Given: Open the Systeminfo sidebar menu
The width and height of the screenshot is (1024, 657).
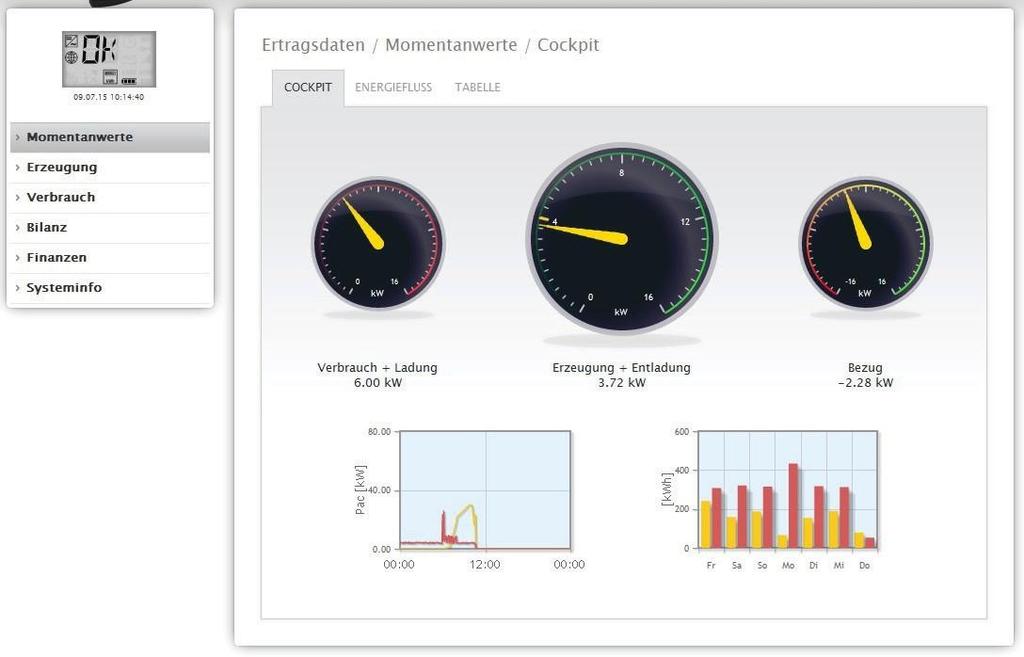Looking at the screenshot, I should coord(110,287).
